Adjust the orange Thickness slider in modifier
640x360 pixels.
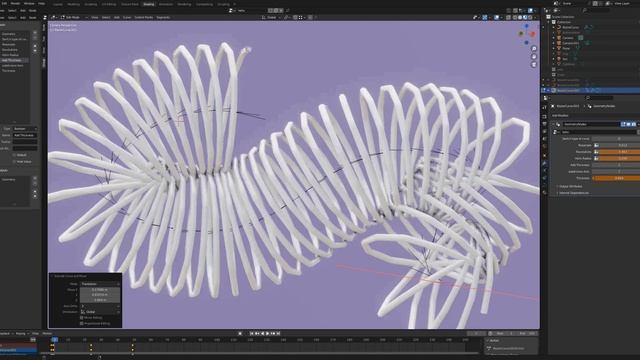[x=616, y=178]
